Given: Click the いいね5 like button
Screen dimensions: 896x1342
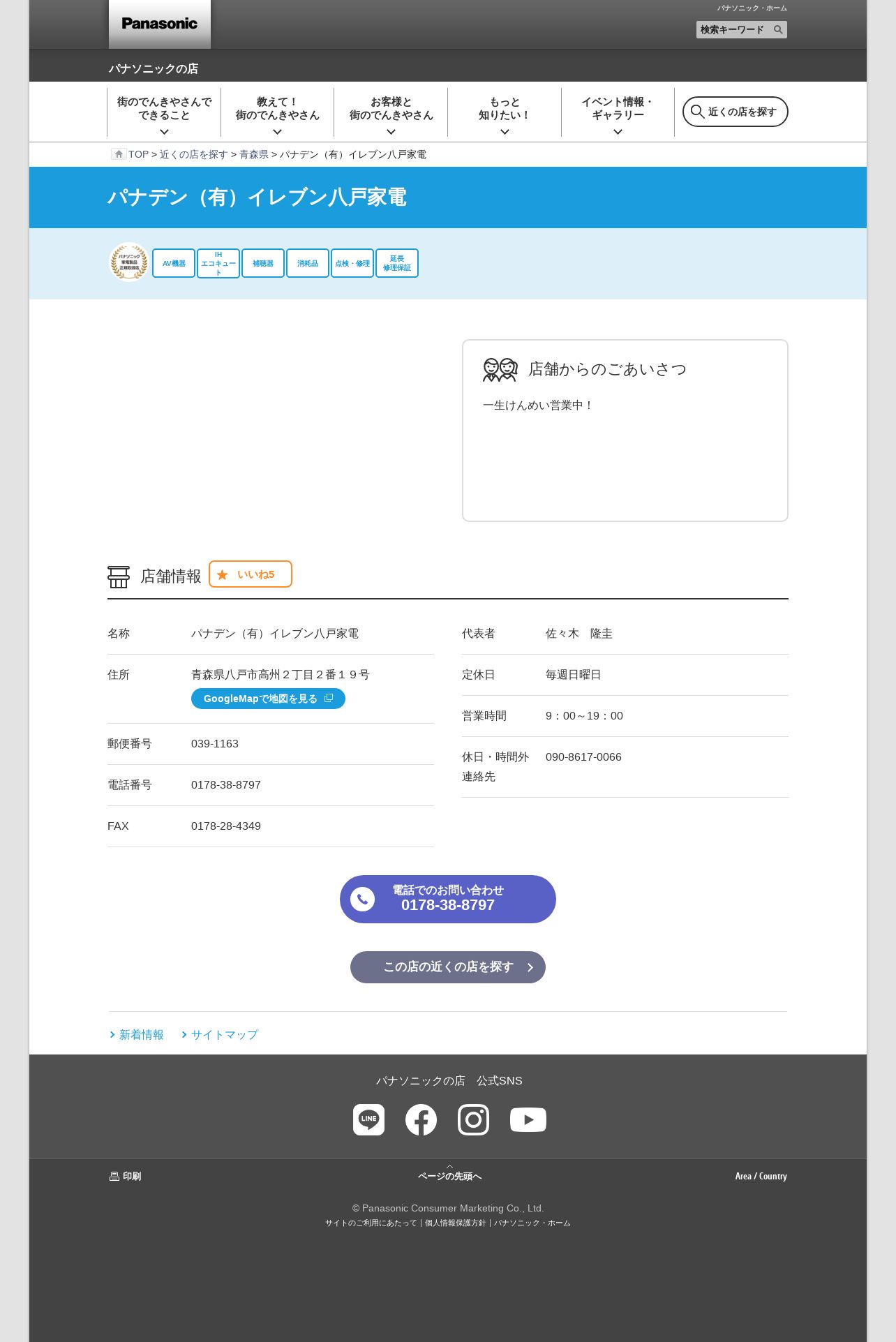Looking at the screenshot, I should pyautogui.click(x=251, y=574).
